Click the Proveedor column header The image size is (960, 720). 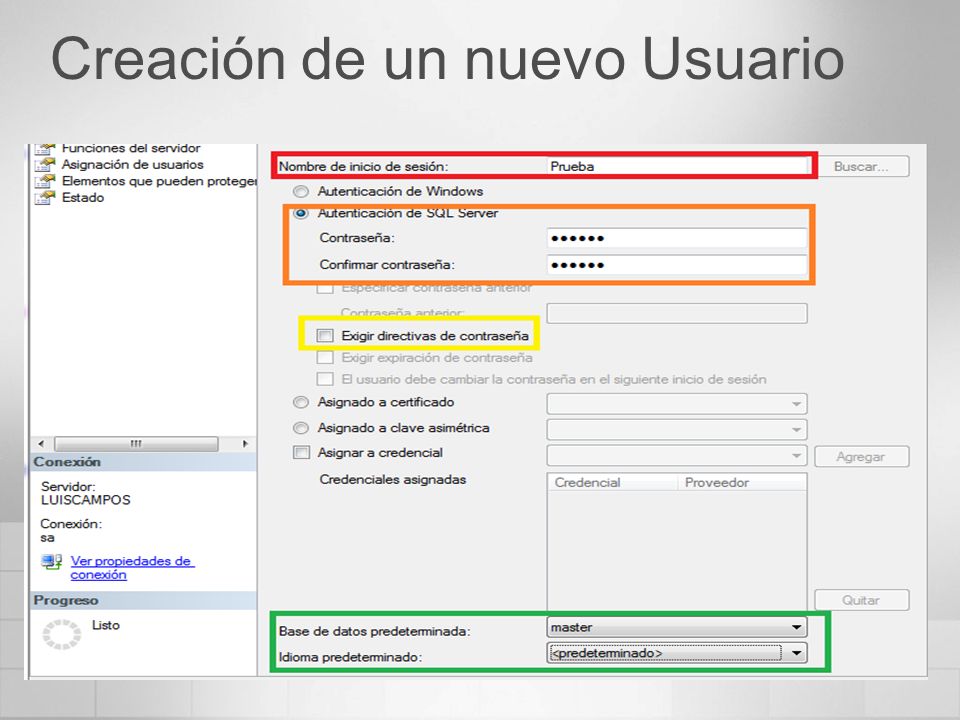pyautogui.click(x=741, y=482)
